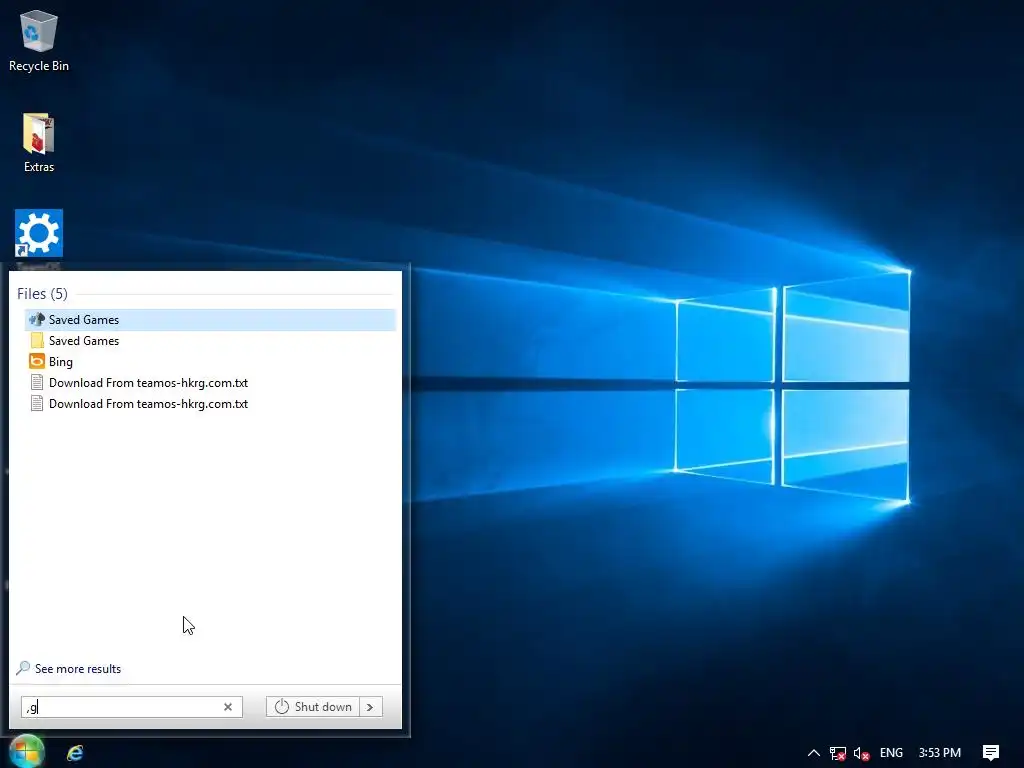
Task: Open the blue gear shortcut icon on desktop
Action: 39,233
